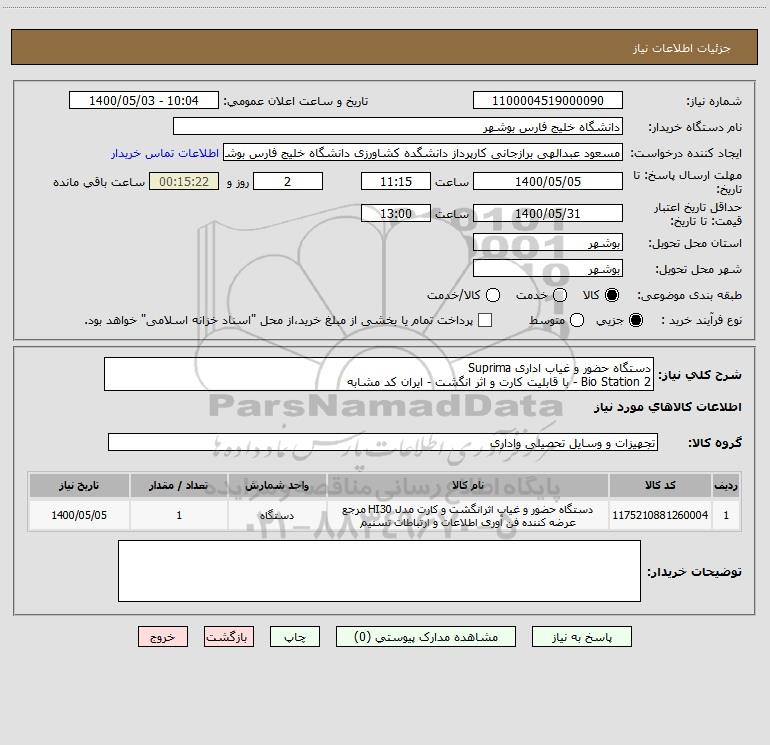770x745 pixels.
Task: Click the نوع فرآیند خرید label
Action: click(702, 320)
